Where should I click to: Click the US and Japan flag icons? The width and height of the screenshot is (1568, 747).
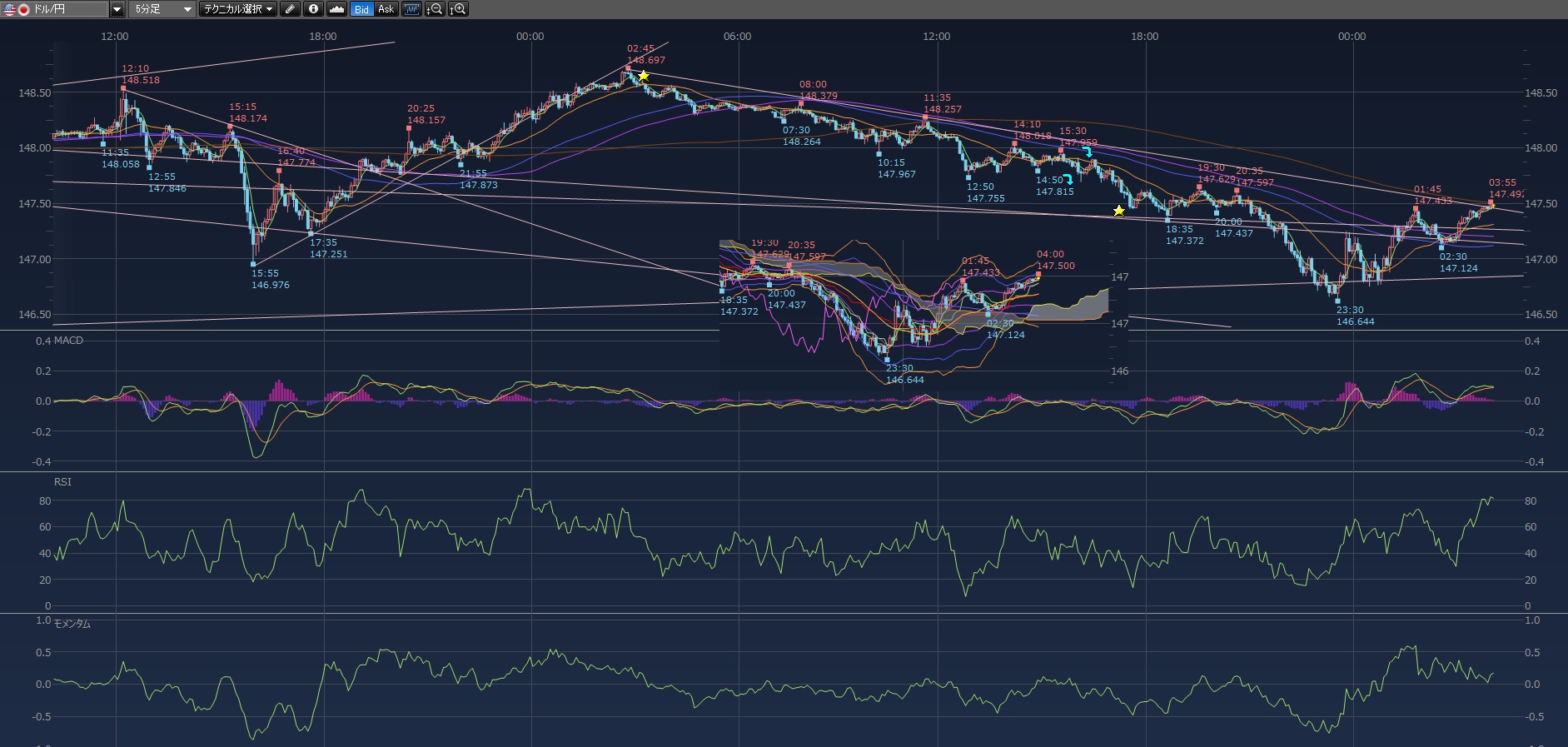[17, 9]
